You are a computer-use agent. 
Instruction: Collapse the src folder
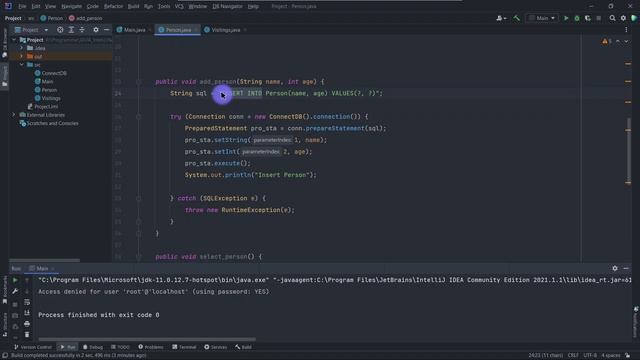[x=22, y=65]
